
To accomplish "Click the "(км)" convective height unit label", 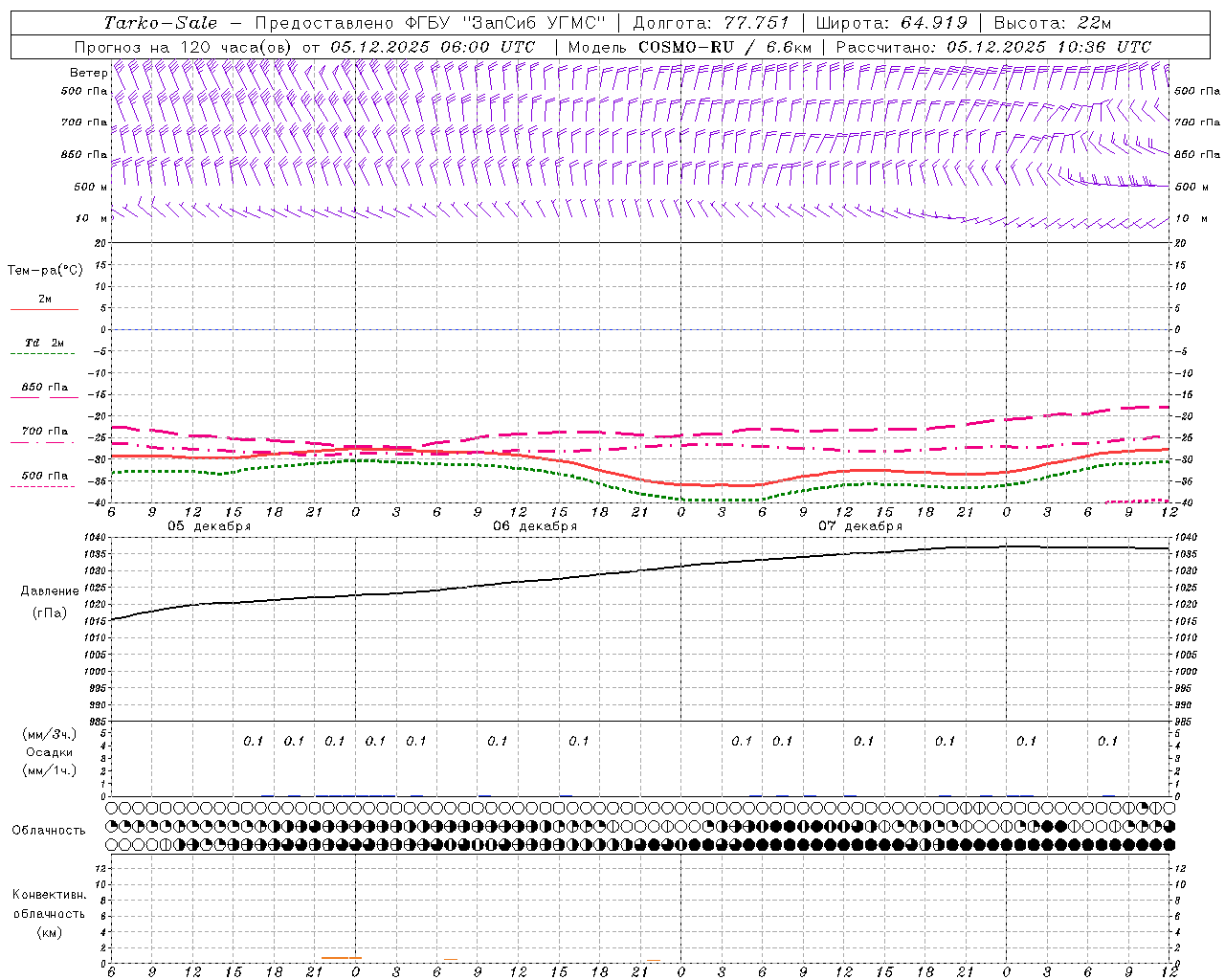I will (50, 932).
